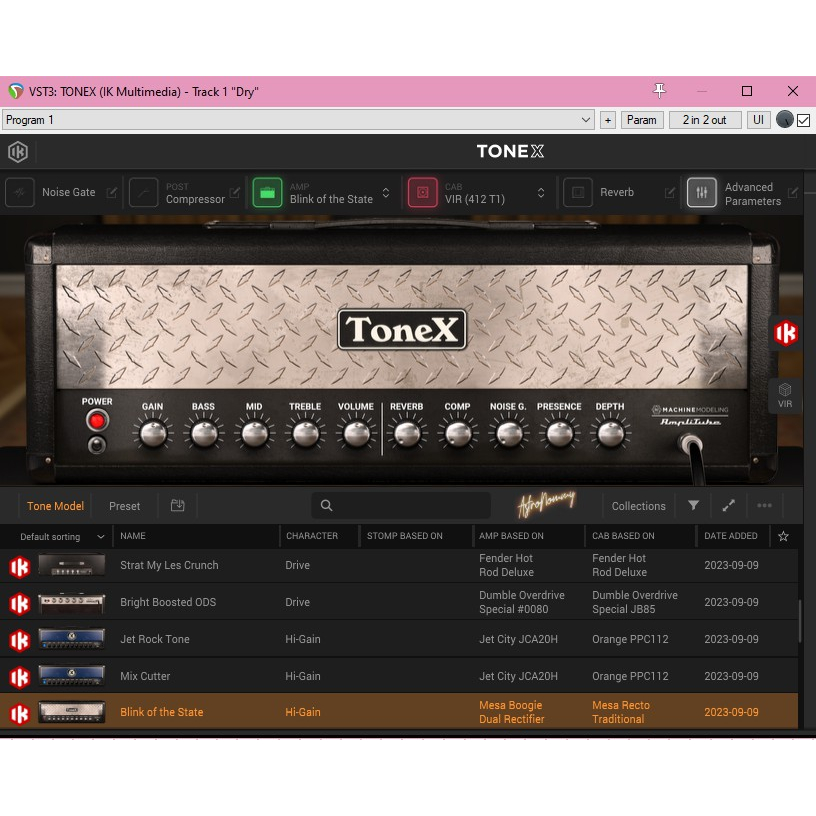This screenshot has height=816, width=816.
Task: Toggle the amp's red POWER light
Action: pos(97,420)
